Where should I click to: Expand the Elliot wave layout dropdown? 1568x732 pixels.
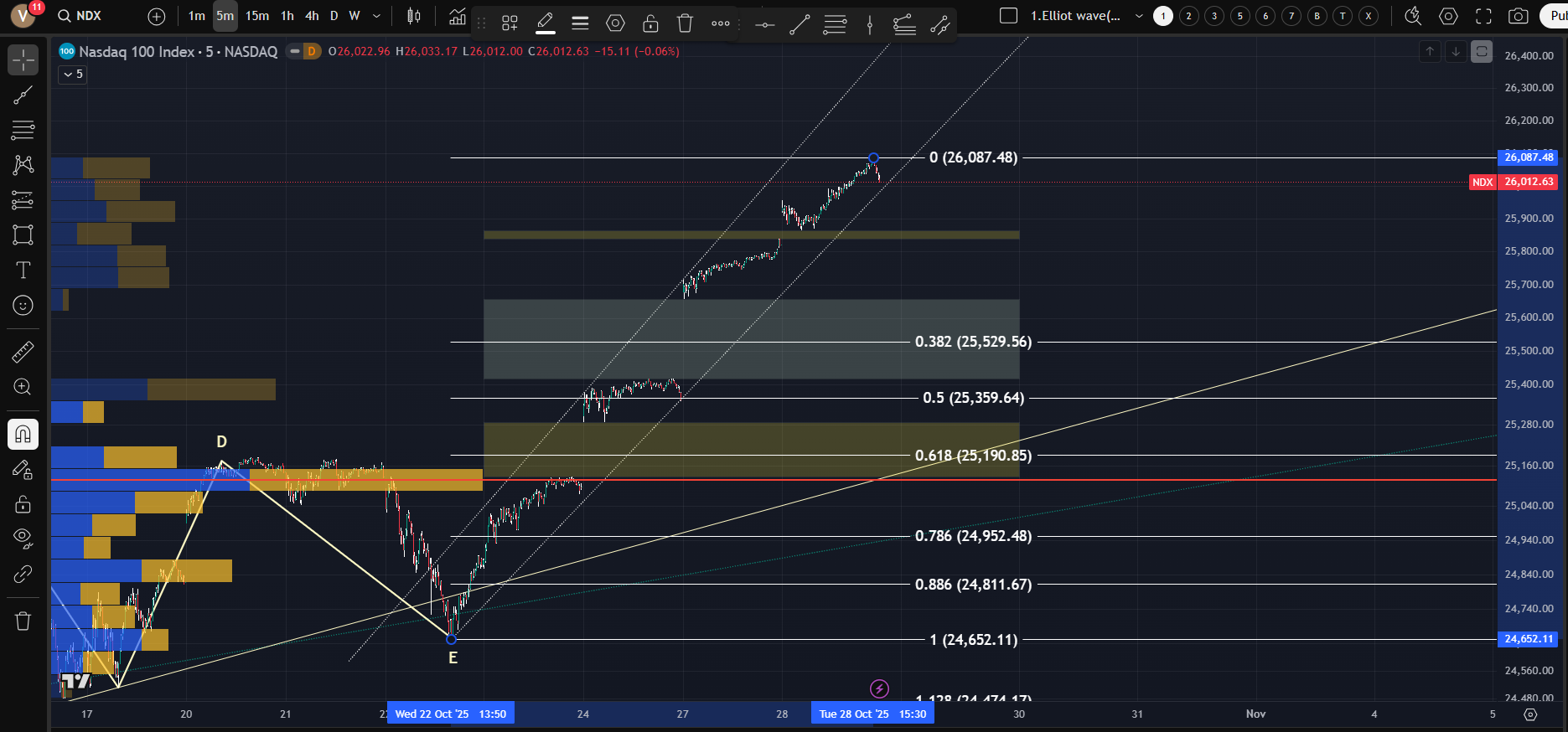pyautogui.click(x=1139, y=16)
